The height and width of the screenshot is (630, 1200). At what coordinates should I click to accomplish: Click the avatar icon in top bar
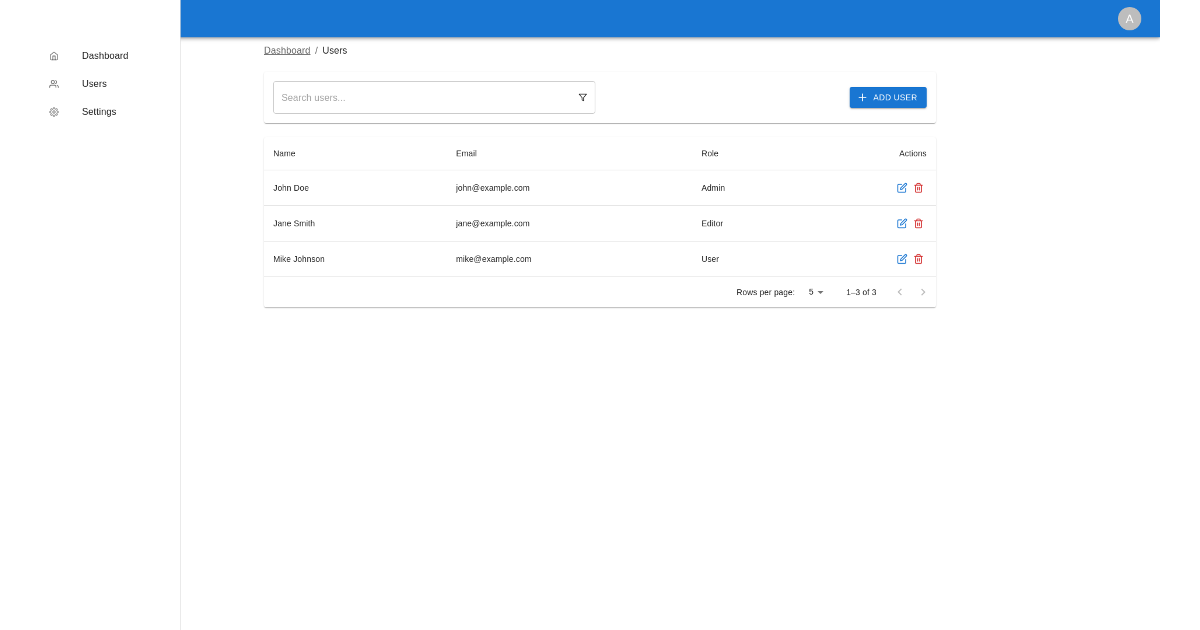pos(1129,18)
